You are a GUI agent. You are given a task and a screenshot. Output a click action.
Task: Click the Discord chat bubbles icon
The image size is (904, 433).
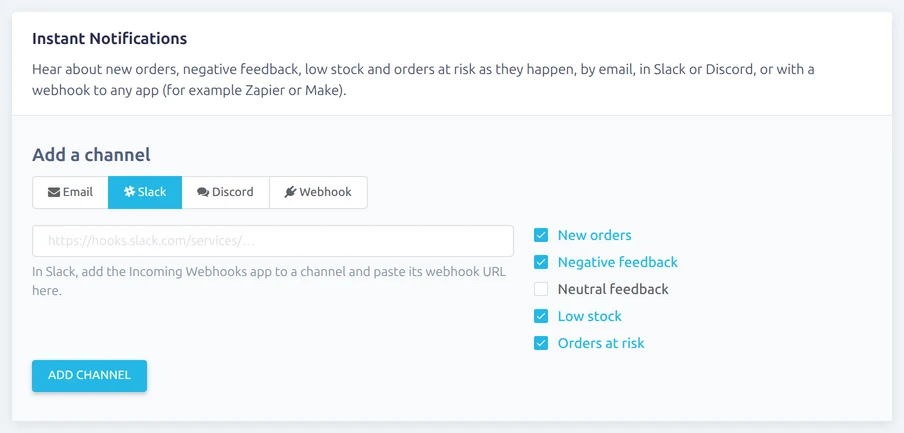point(203,193)
